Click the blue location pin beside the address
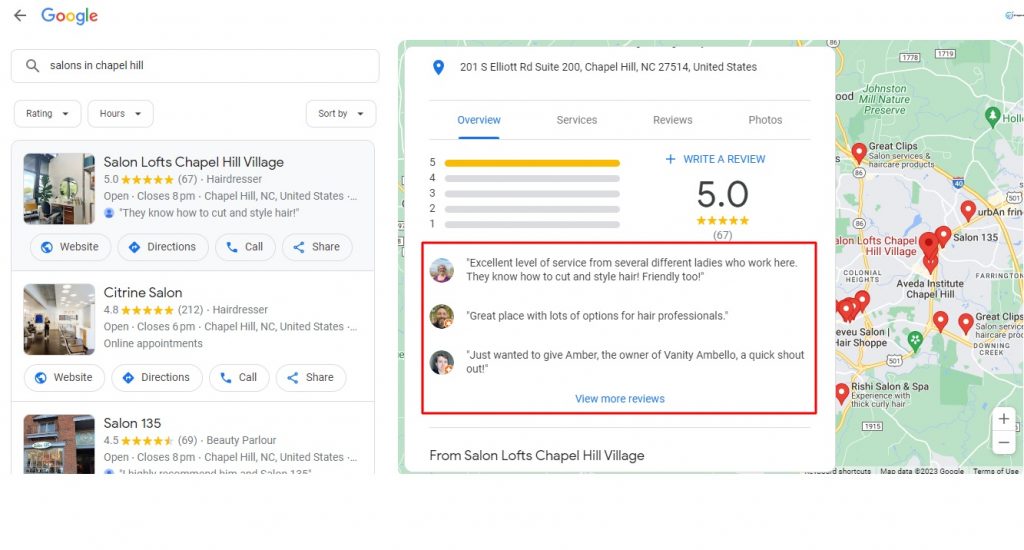Screen dimensions: 1024x550 point(439,67)
